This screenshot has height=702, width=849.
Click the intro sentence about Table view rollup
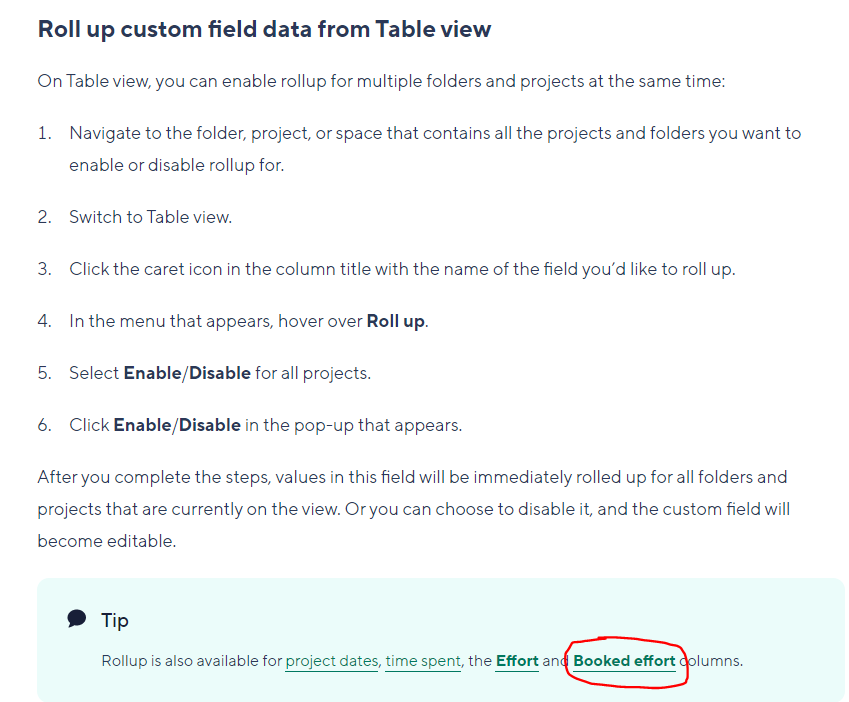point(380,81)
